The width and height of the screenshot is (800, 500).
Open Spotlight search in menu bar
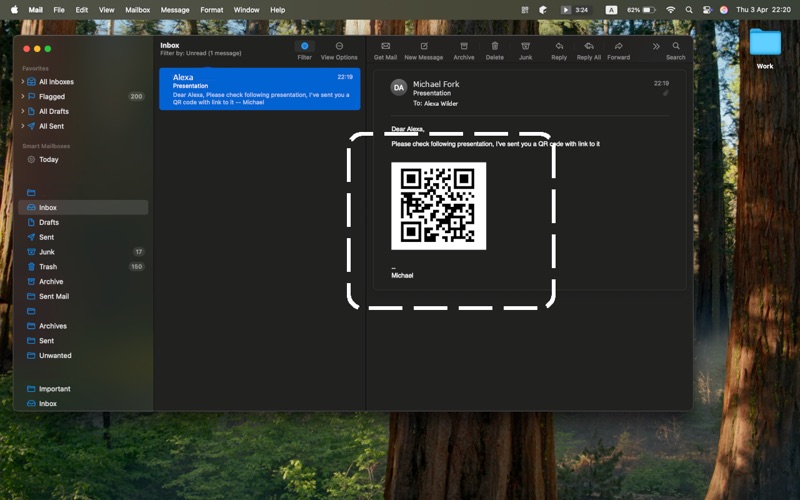point(689,10)
